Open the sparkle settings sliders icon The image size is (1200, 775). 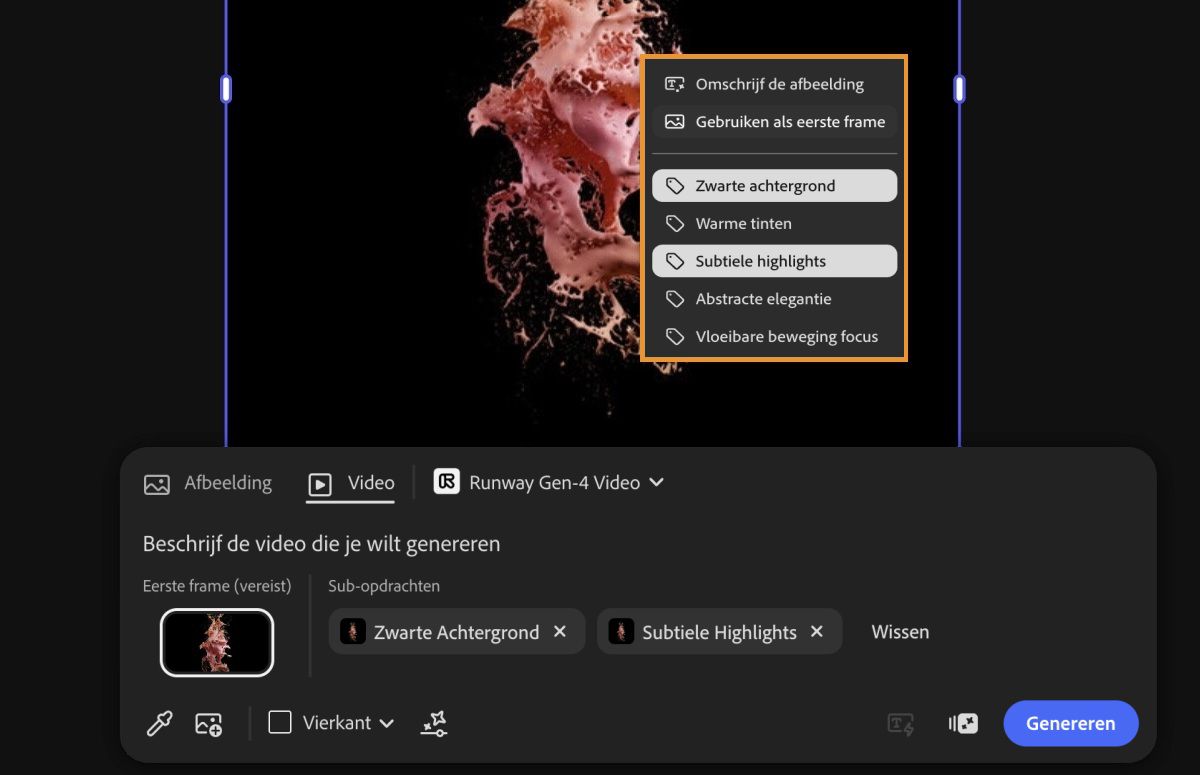pos(434,723)
